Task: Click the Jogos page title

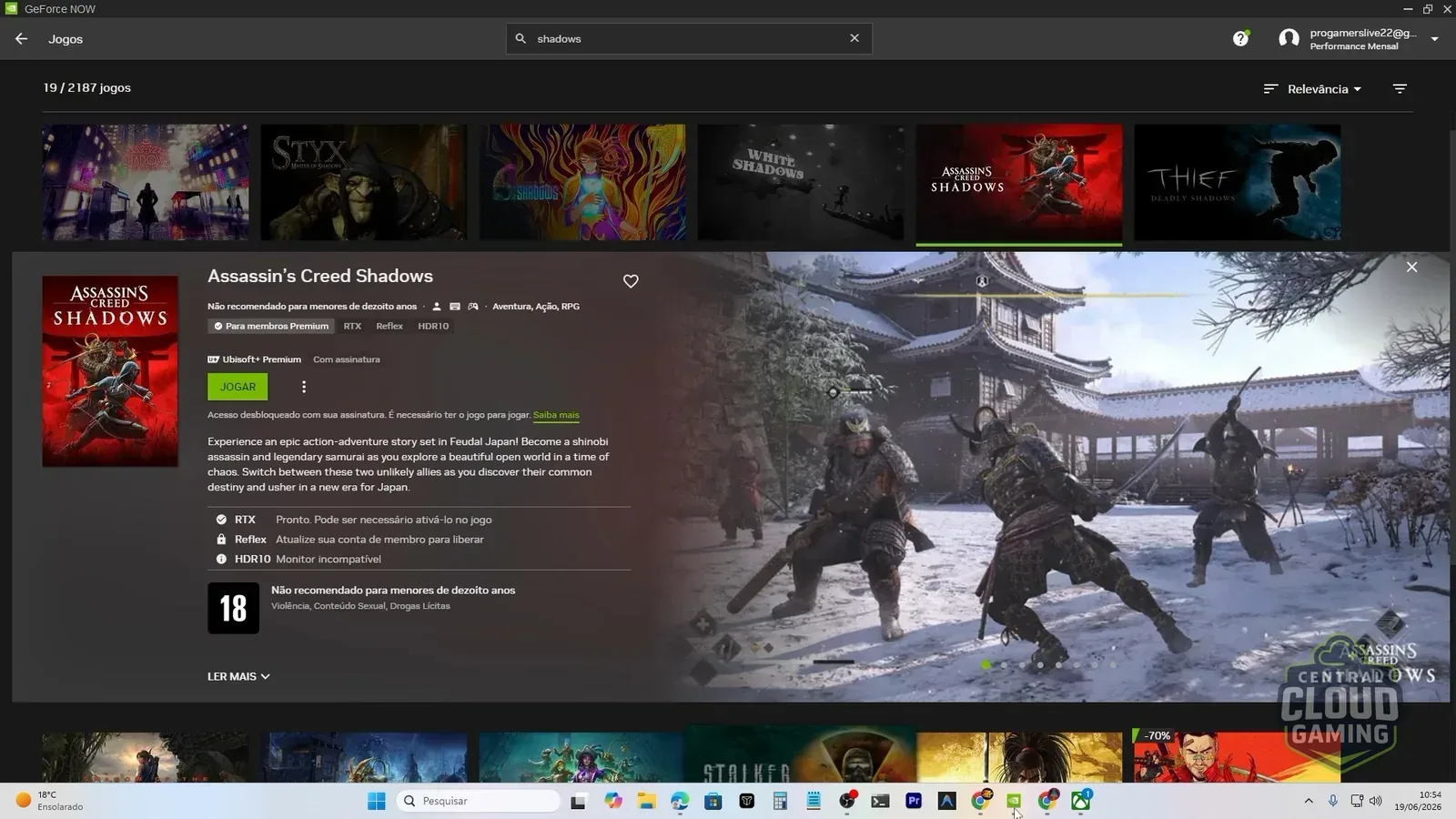Action: pos(66,39)
